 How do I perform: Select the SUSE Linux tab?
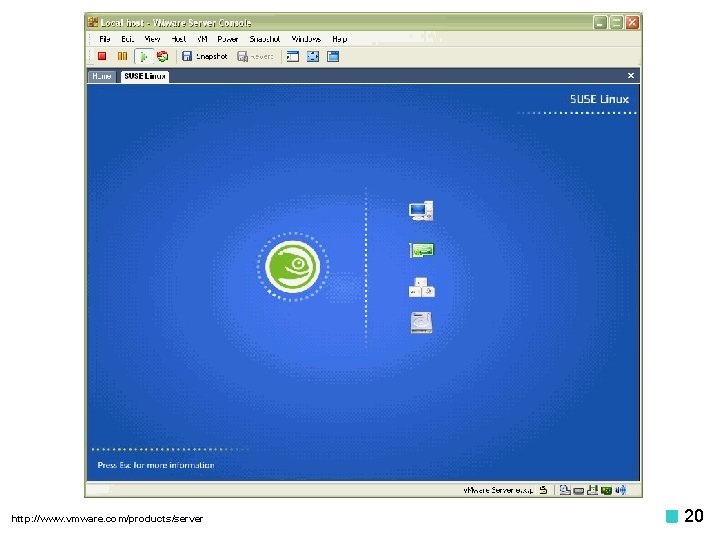pos(145,76)
